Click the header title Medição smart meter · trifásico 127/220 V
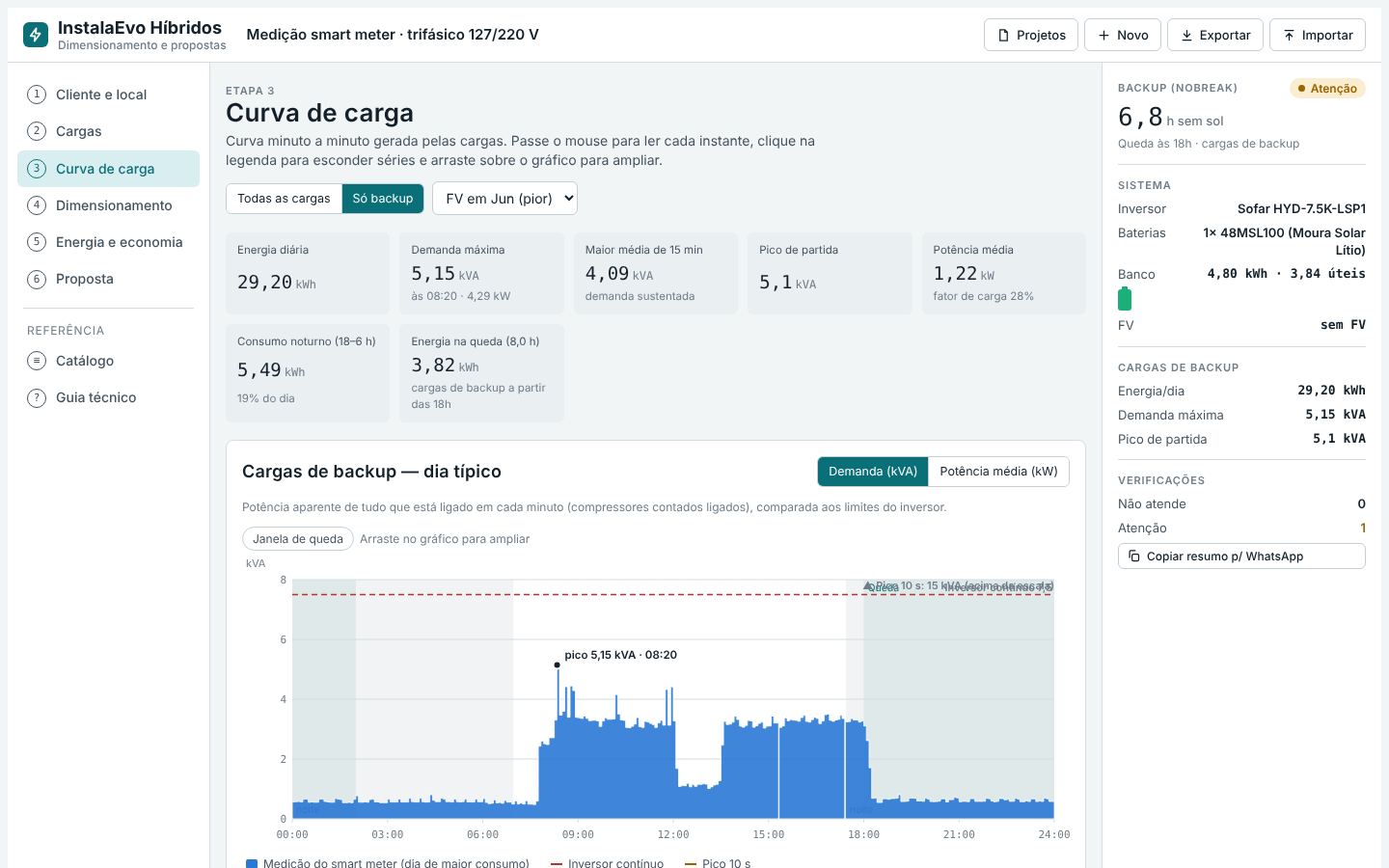1389x868 pixels. coord(393,35)
